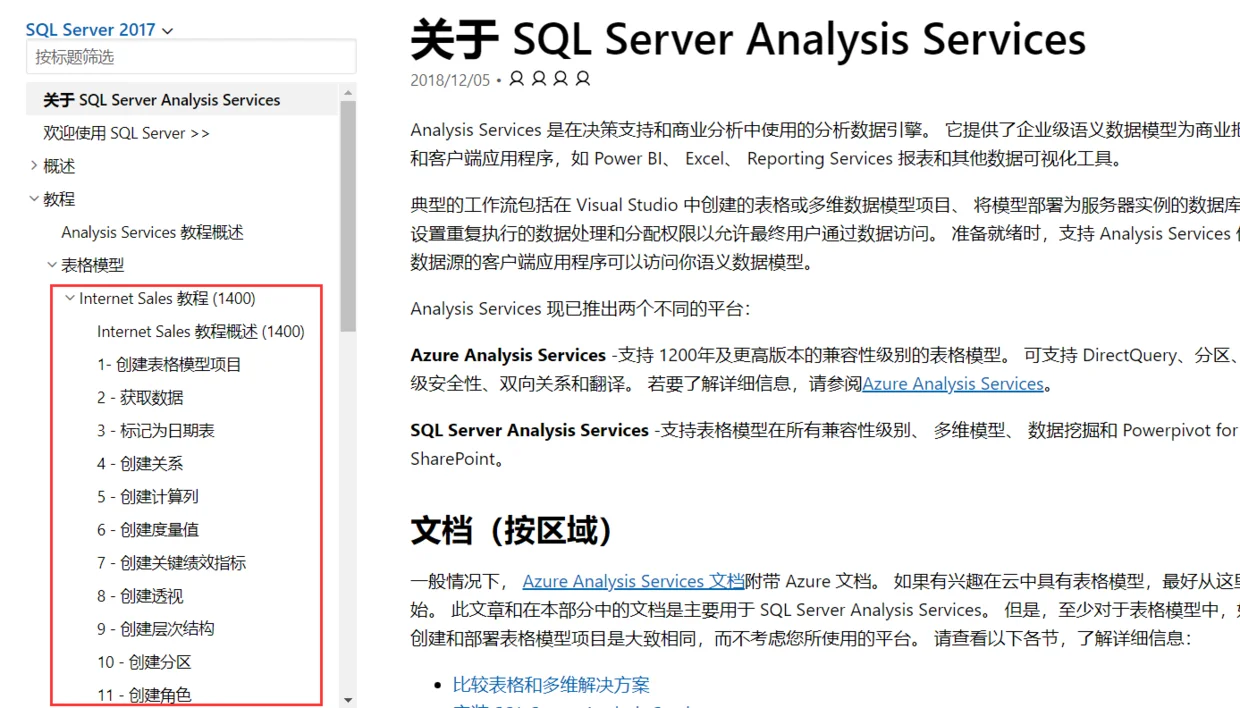Open lesson 5 - 创建计算列
The image size is (1240, 708).
point(148,496)
